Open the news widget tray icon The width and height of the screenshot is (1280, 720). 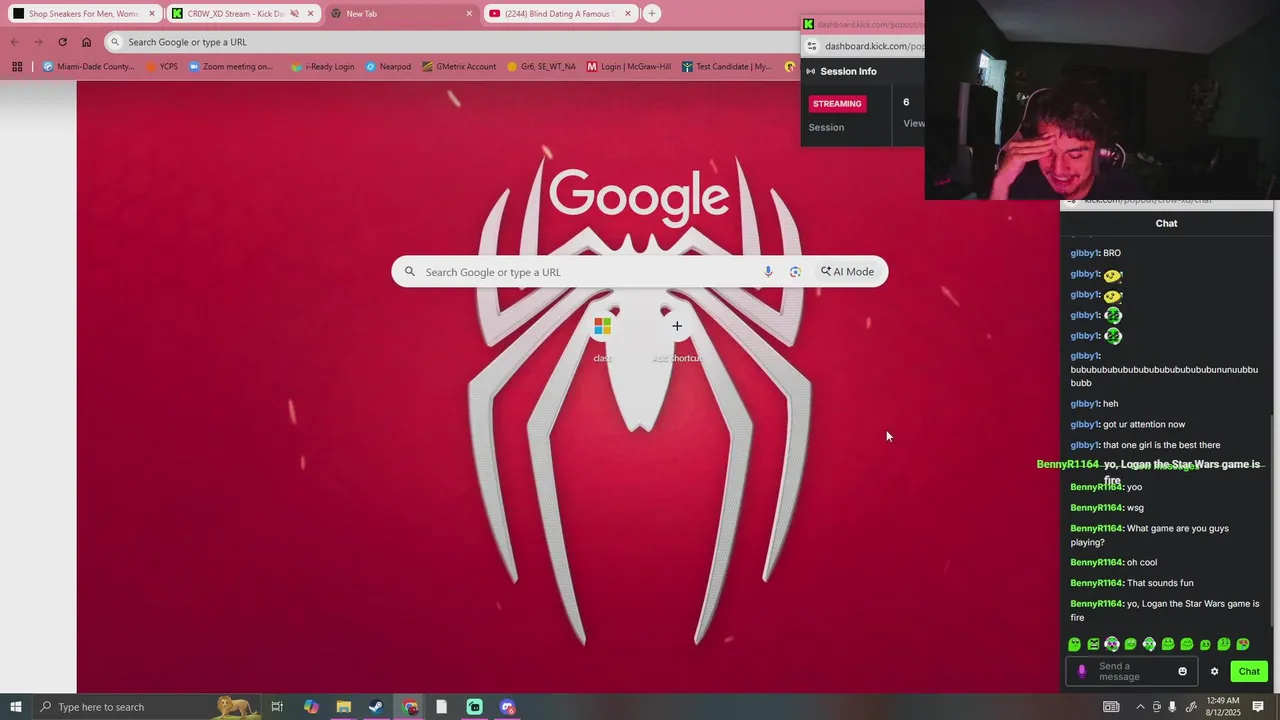coord(1111,707)
